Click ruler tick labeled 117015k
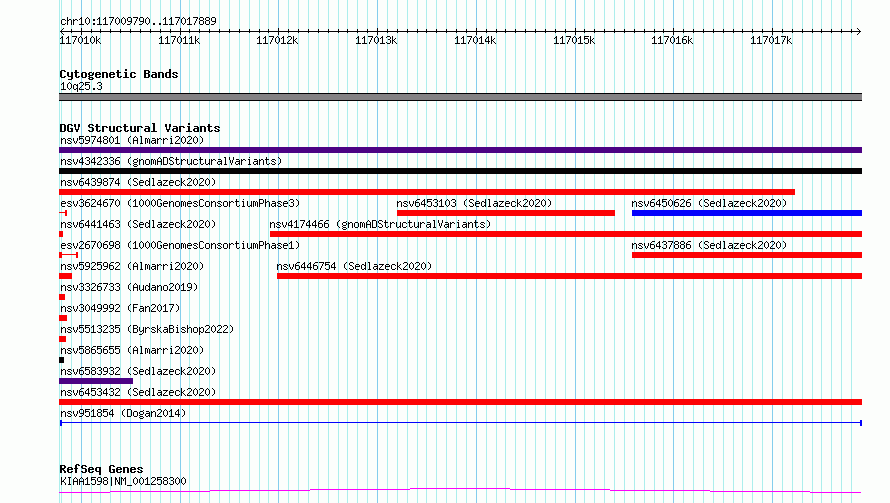This screenshot has width=890, height=503. click(574, 40)
